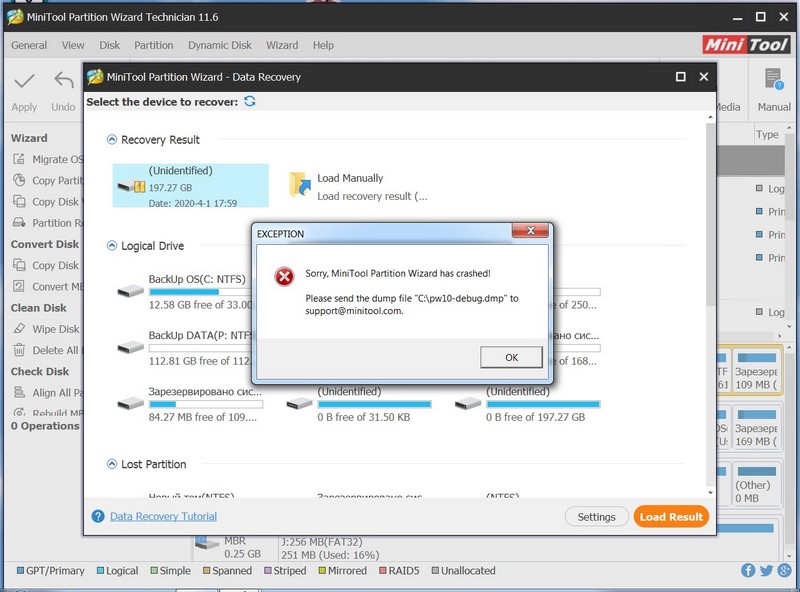Open the Manual icon in toolbar
The height and width of the screenshot is (592, 800).
pyautogui.click(x=773, y=82)
